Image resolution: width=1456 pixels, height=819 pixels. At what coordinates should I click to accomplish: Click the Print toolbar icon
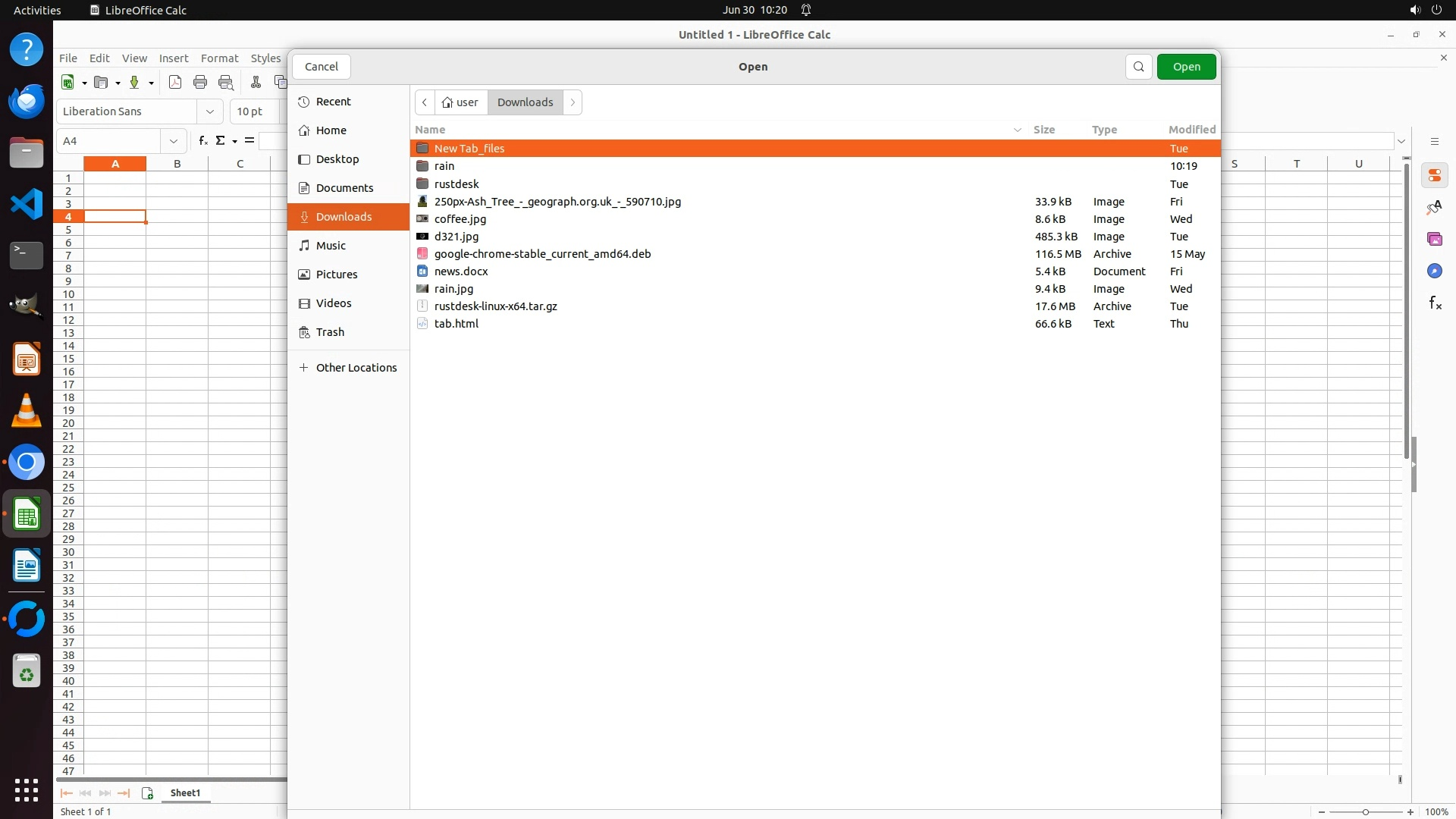(x=200, y=83)
